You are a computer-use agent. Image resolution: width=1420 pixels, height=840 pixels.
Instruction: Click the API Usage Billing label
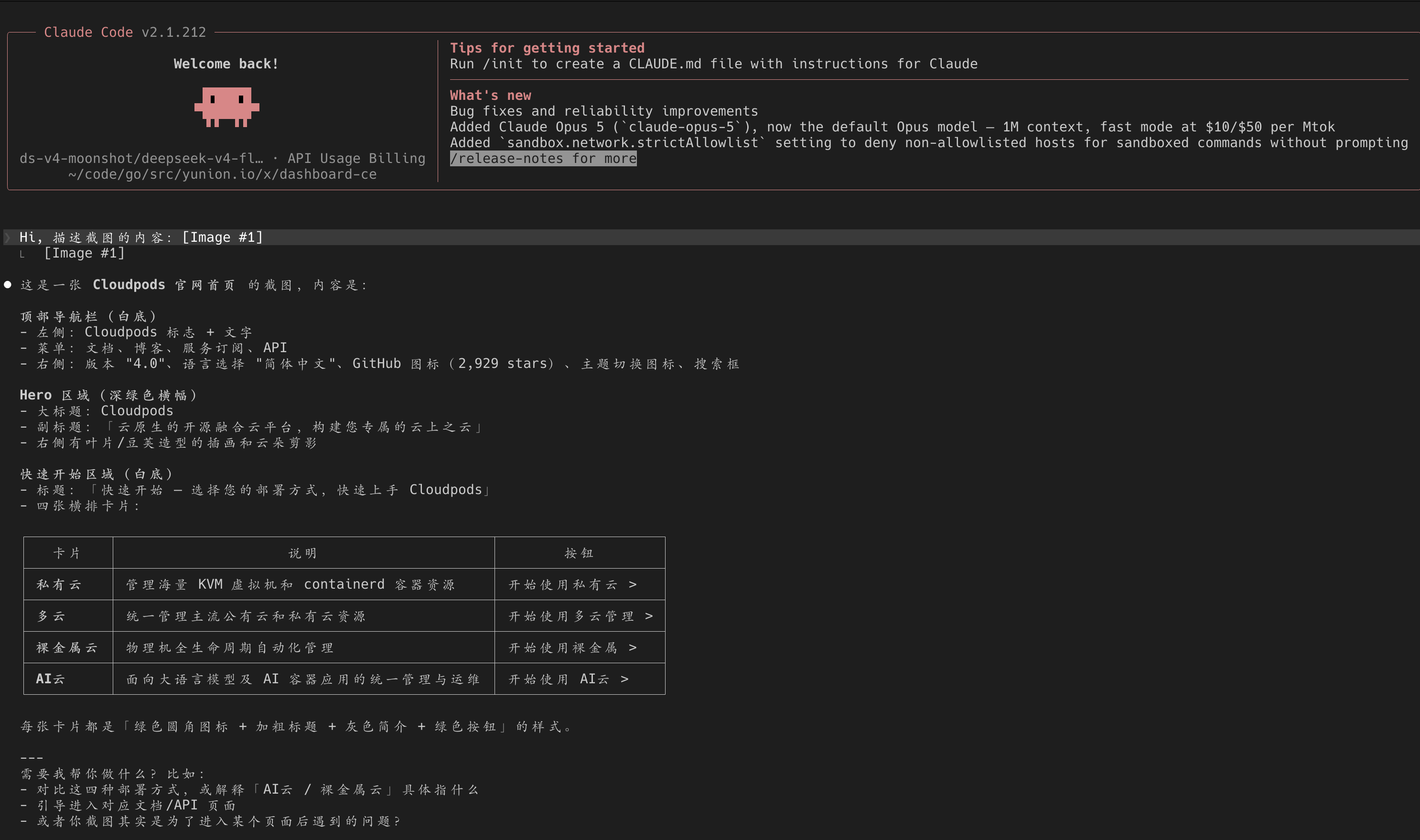click(356, 159)
